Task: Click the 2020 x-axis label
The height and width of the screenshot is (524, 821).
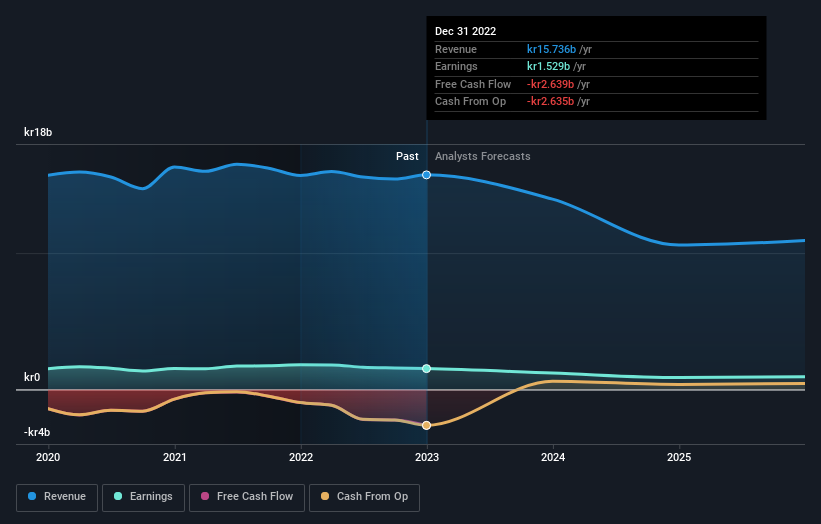Action: (x=48, y=457)
